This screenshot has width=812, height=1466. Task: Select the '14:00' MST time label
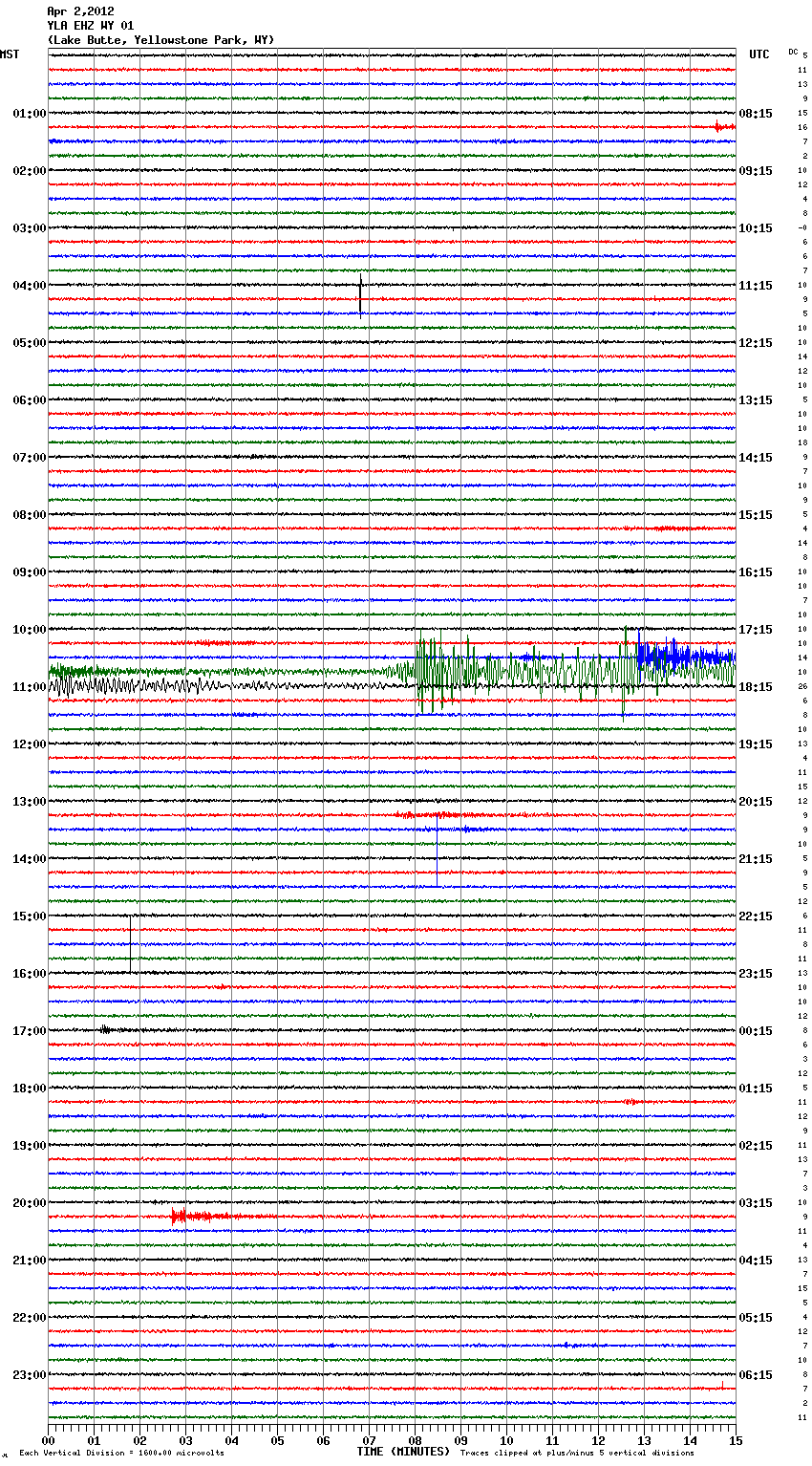click(x=30, y=859)
